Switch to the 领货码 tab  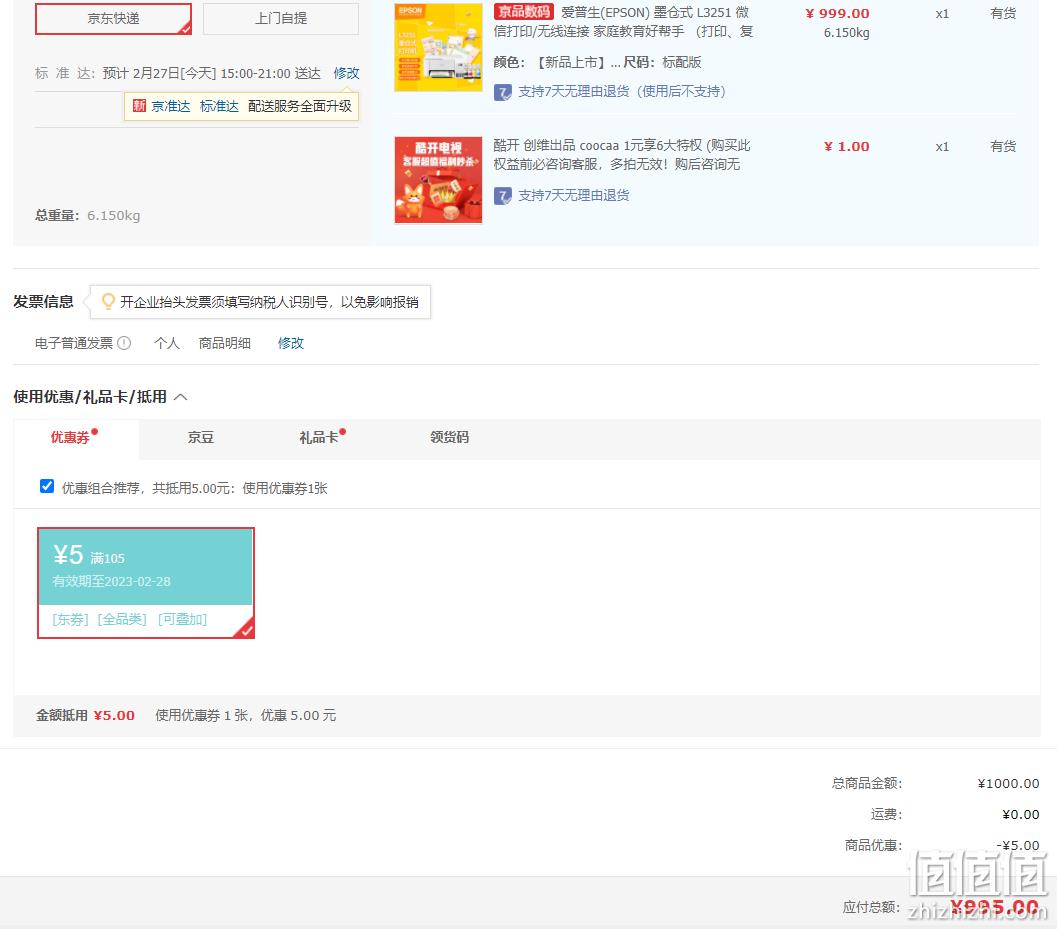point(450,438)
